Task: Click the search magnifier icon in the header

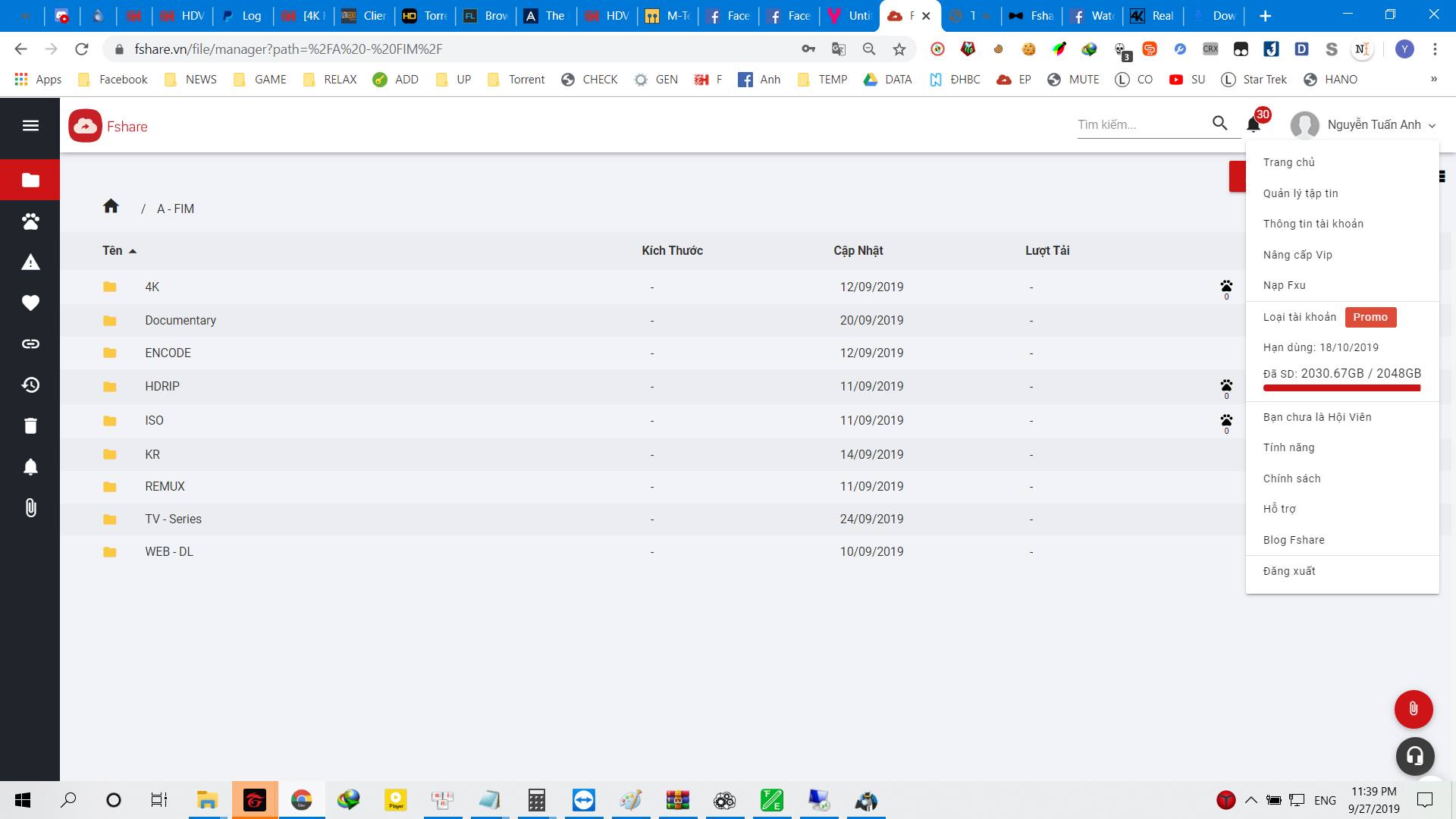Action: click(x=1219, y=123)
